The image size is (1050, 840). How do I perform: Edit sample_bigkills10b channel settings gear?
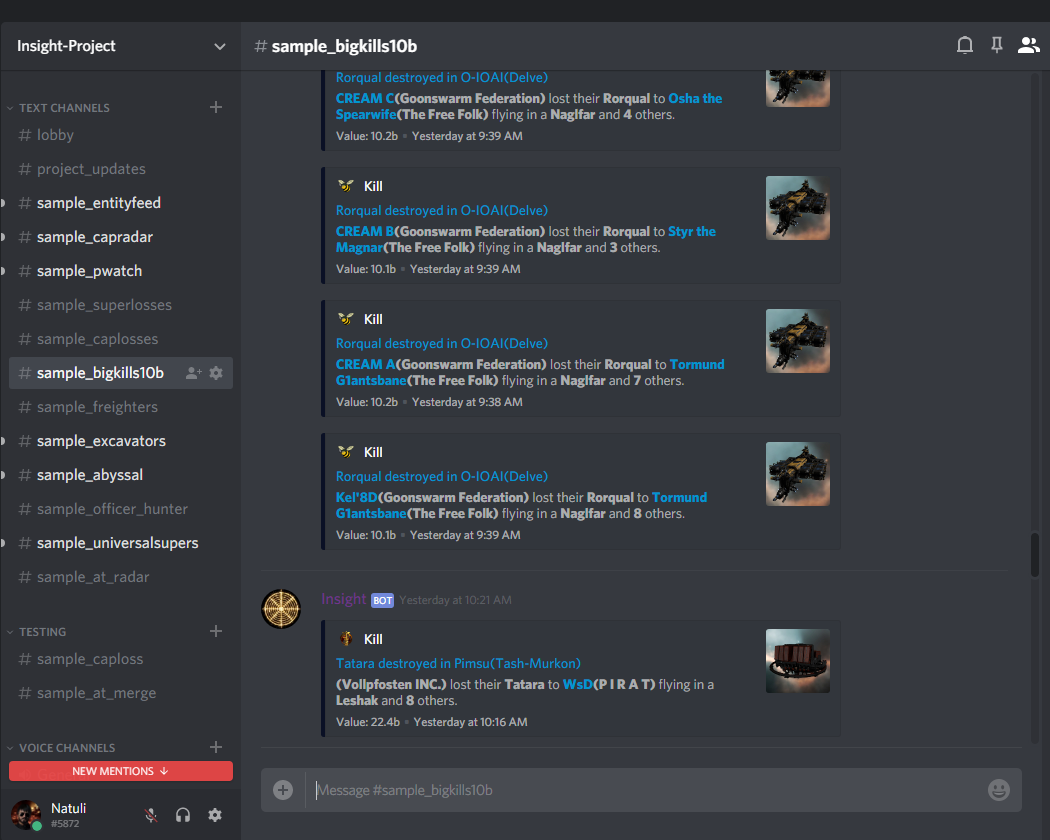pos(216,373)
